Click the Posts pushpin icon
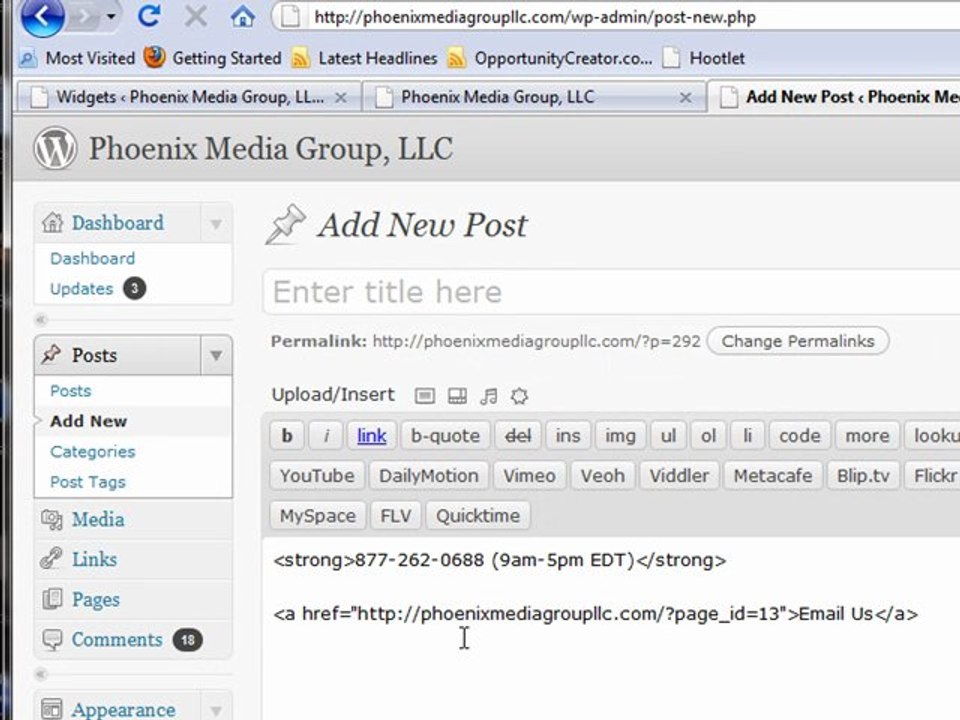 (x=51, y=354)
